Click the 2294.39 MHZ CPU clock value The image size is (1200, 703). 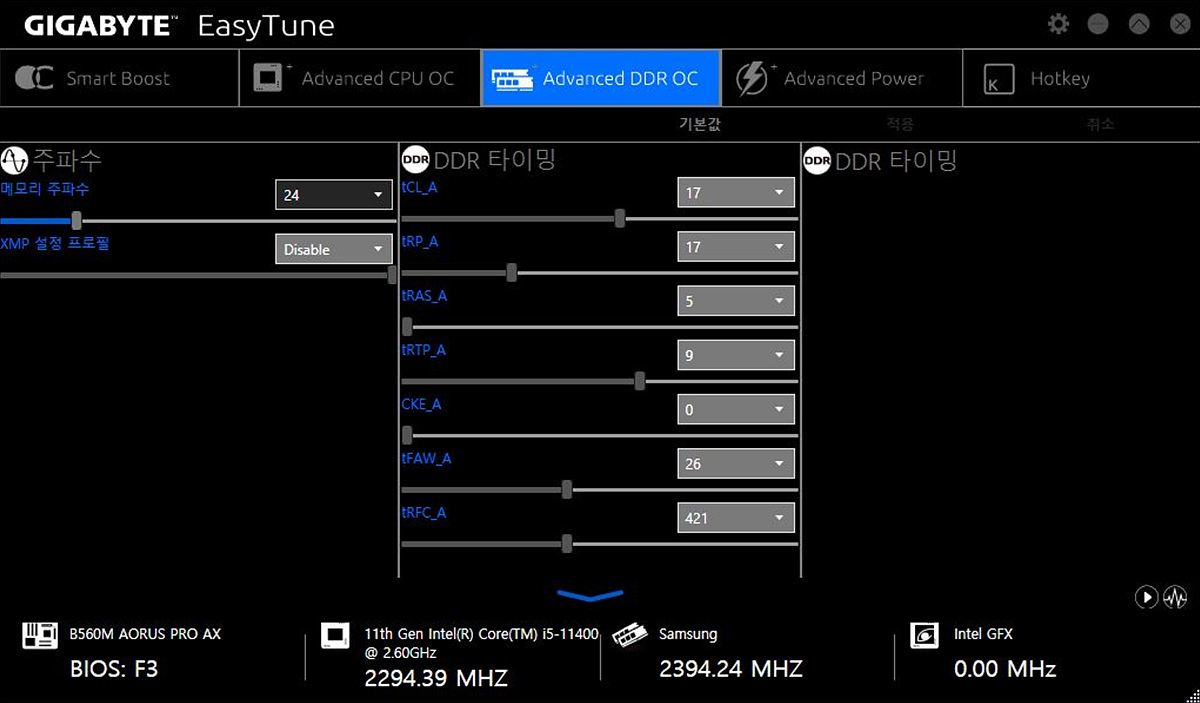point(436,678)
